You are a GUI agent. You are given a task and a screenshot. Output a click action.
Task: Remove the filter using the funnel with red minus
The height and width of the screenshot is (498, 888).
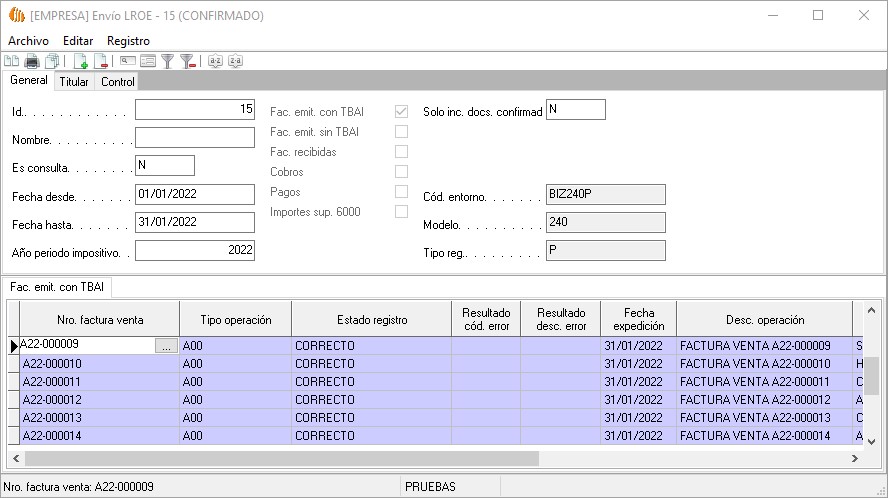[x=187, y=61]
